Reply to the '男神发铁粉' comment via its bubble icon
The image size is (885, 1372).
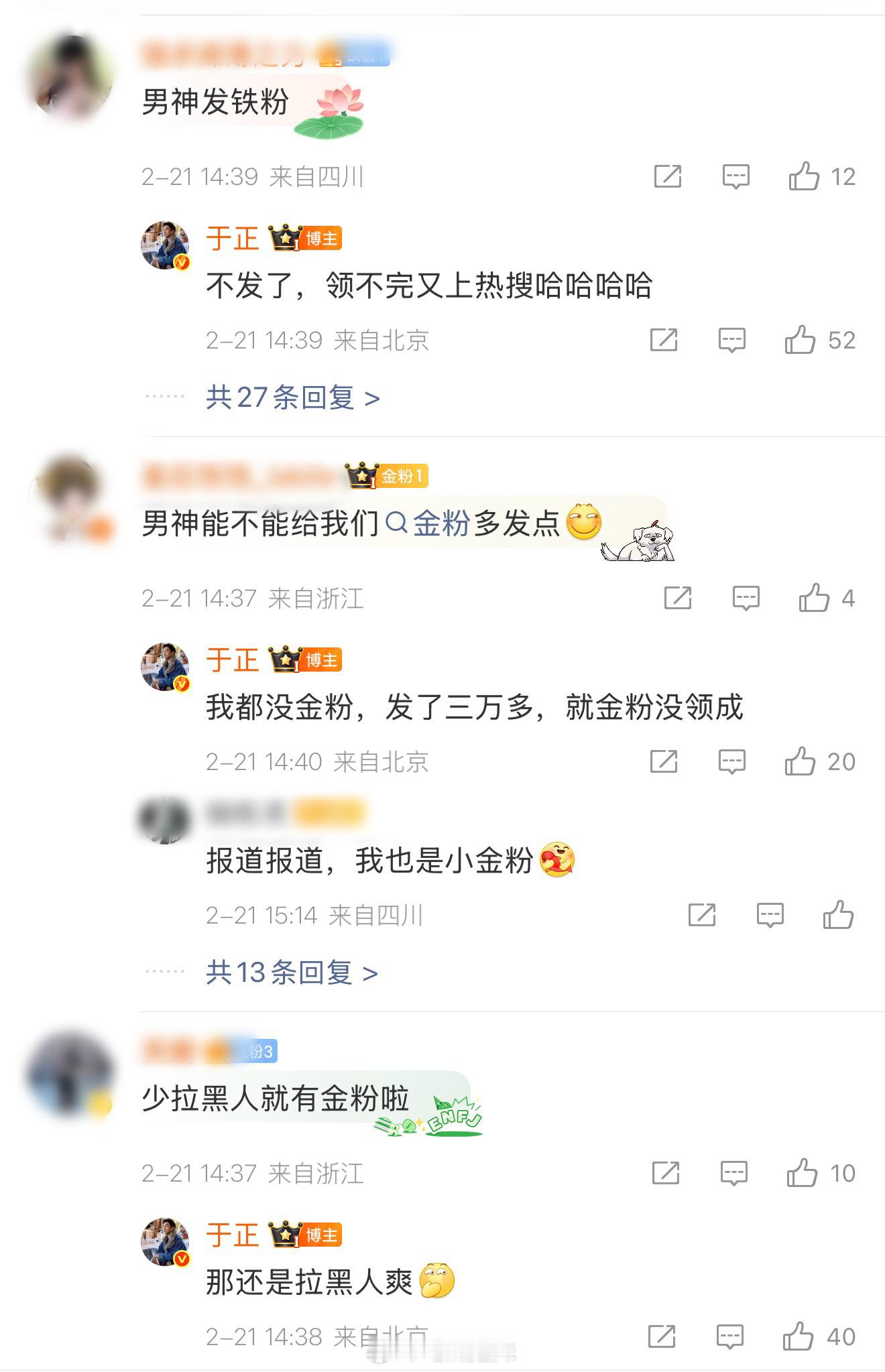pyautogui.click(x=735, y=177)
